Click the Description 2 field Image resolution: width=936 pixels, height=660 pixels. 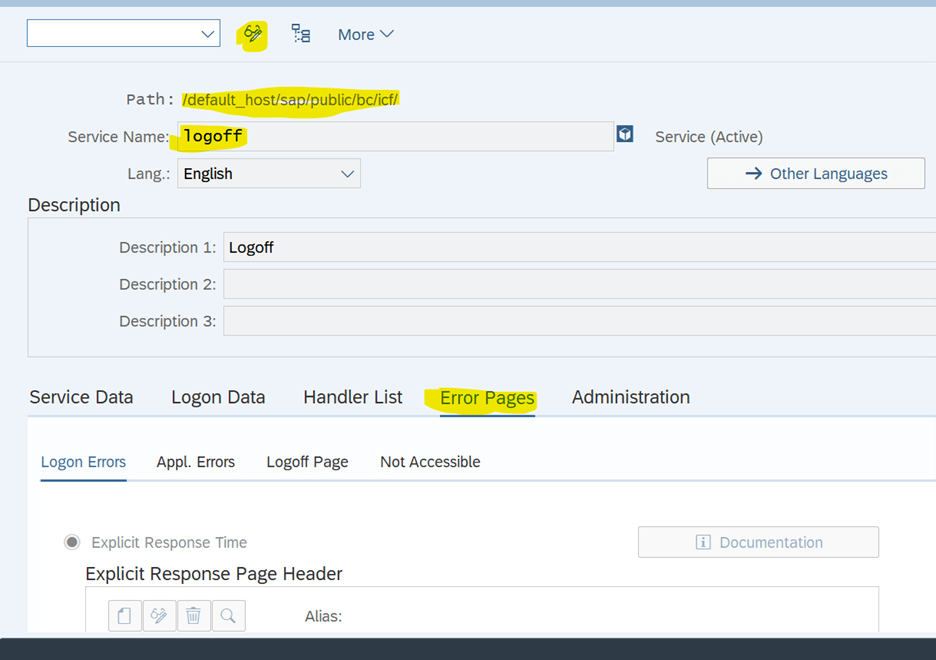point(579,285)
